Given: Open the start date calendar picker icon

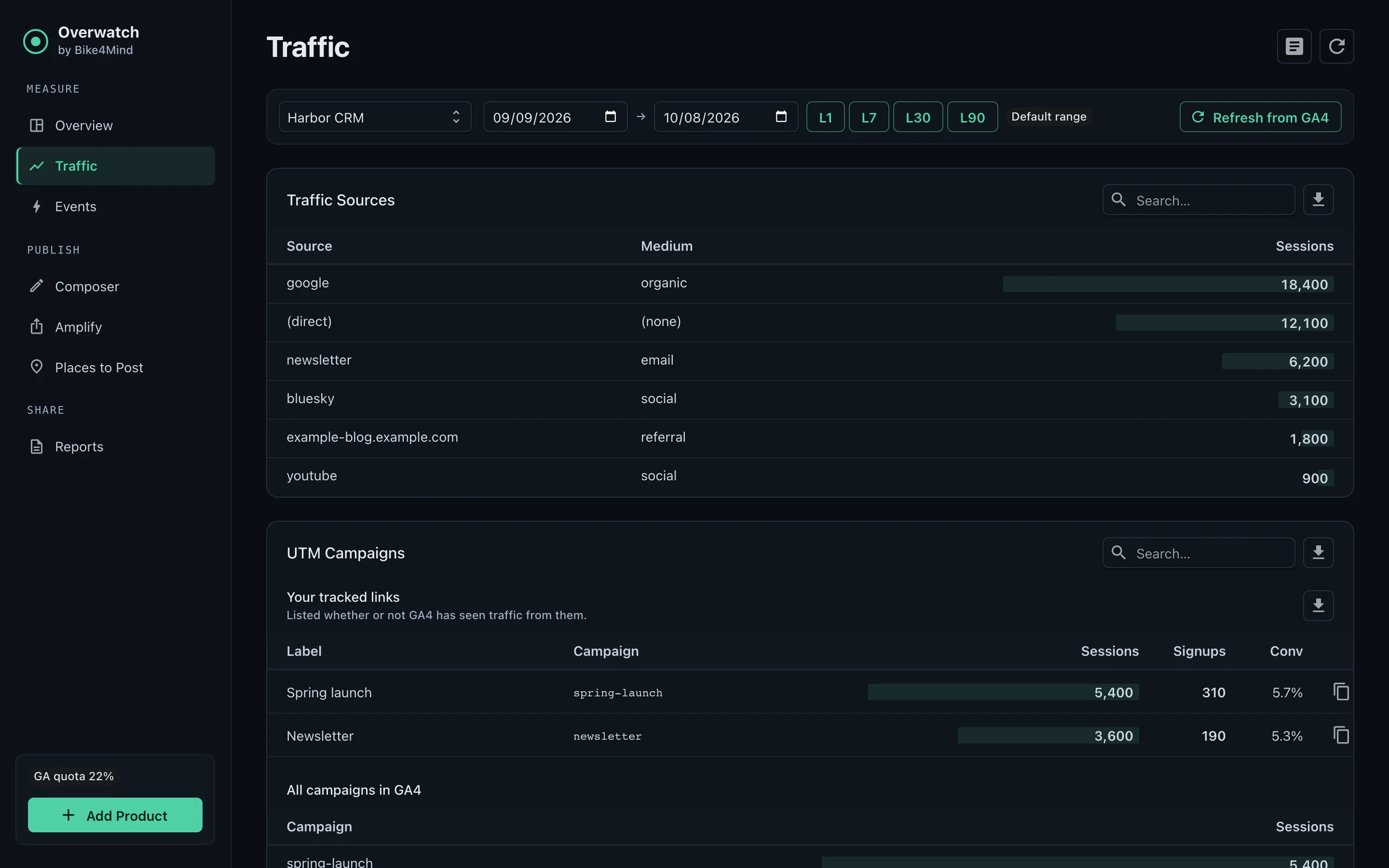Looking at the screenshot, I should pos(610,117).
